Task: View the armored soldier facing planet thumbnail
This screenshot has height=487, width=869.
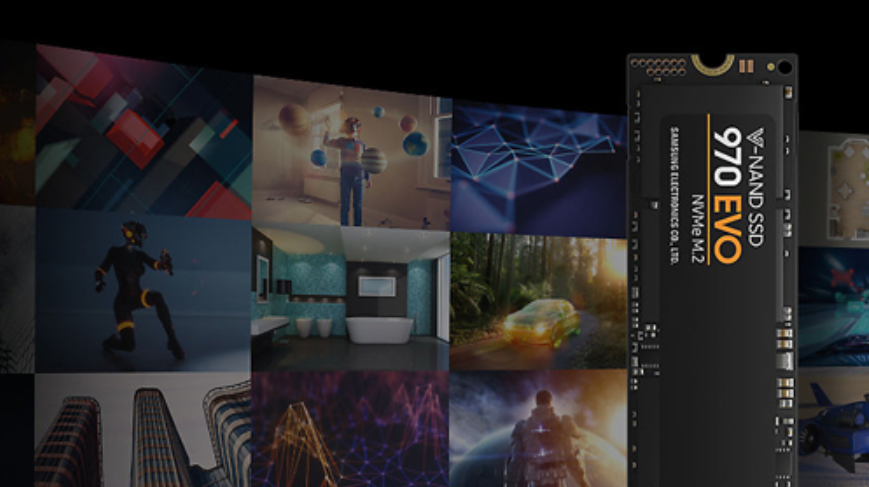Action: pos(538,430)
